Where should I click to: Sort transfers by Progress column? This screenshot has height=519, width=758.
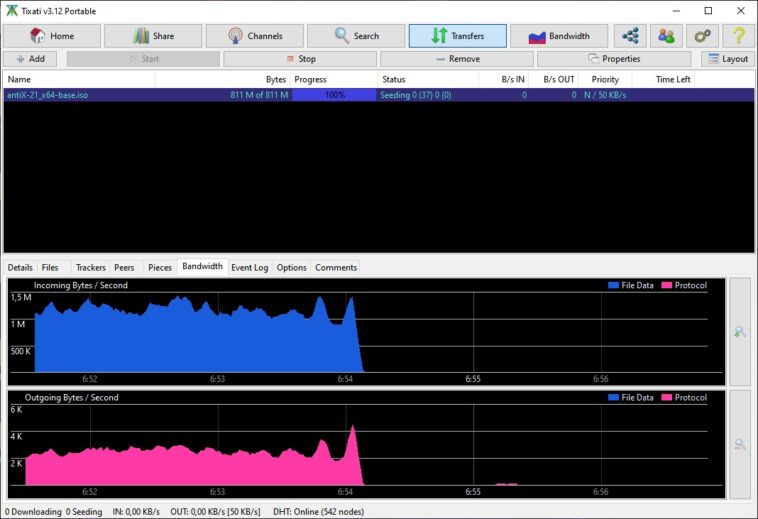[x=334, y=79]
